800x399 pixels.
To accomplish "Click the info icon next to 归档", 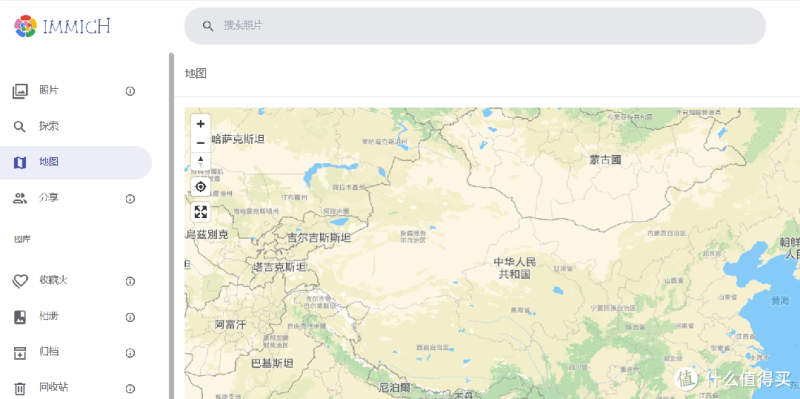I will 130,353.
